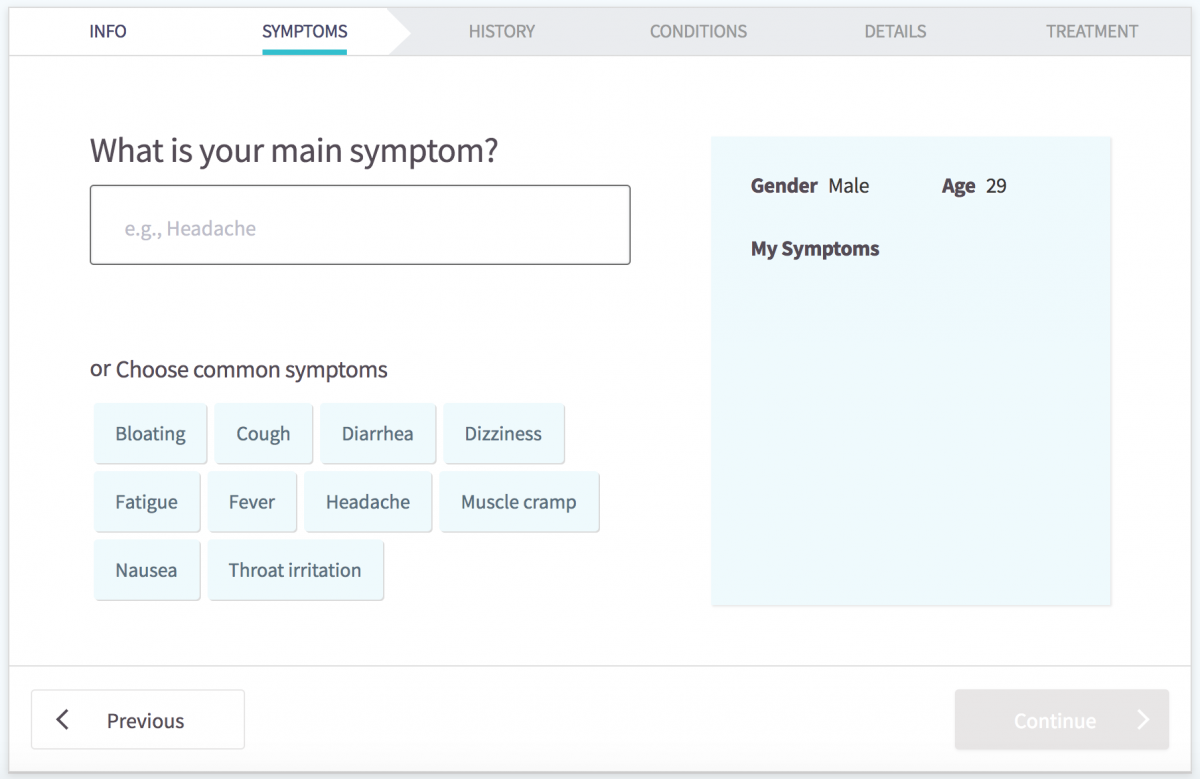The width and height of the screenshot is (1200, 779).
Task: Click the left chevron icon on Previous
Action: tap(63, 720)
